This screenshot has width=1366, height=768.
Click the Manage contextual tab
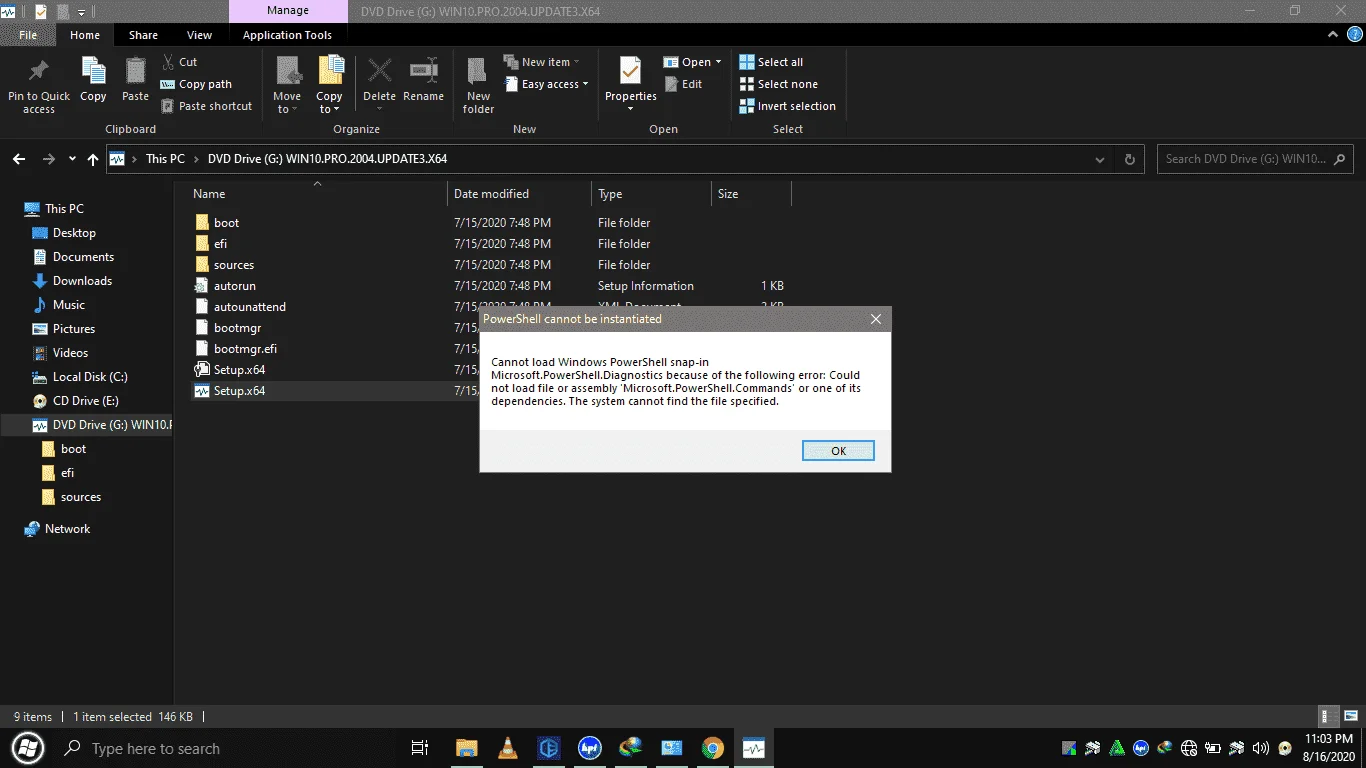(x=287, y=11)
